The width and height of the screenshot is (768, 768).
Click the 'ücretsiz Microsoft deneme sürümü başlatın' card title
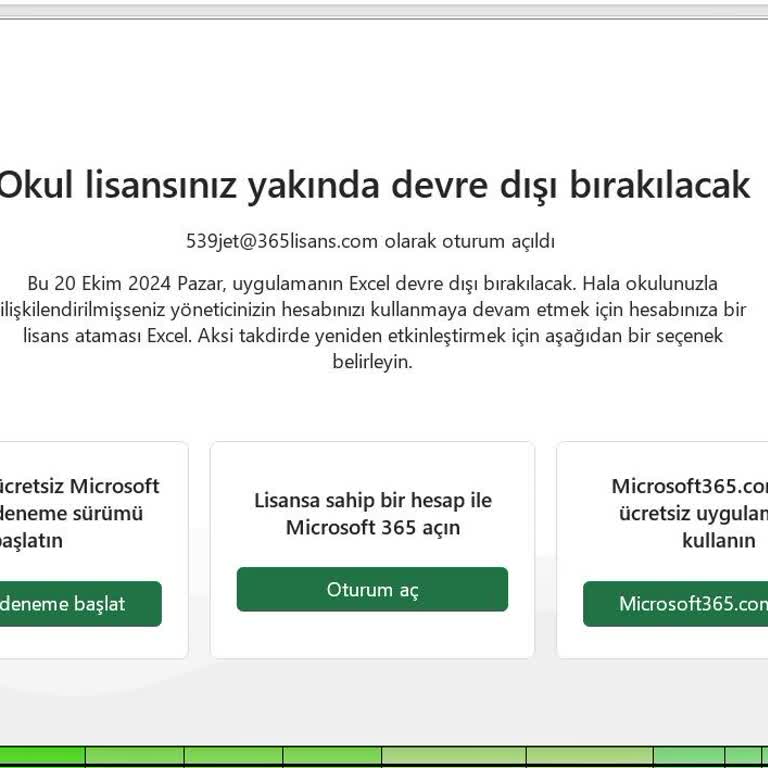tap(79, 513)
